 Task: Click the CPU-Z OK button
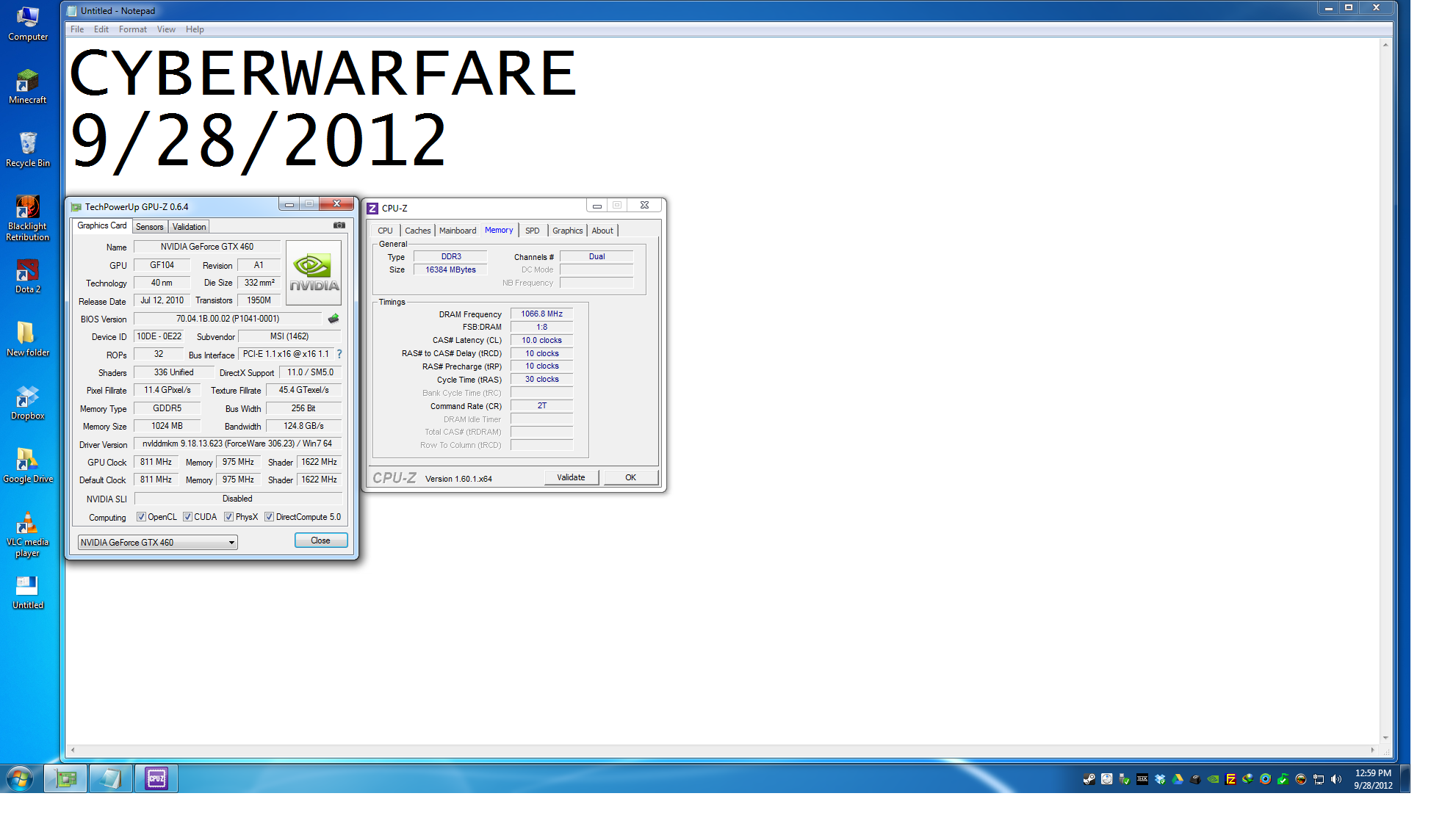(630, 477)
